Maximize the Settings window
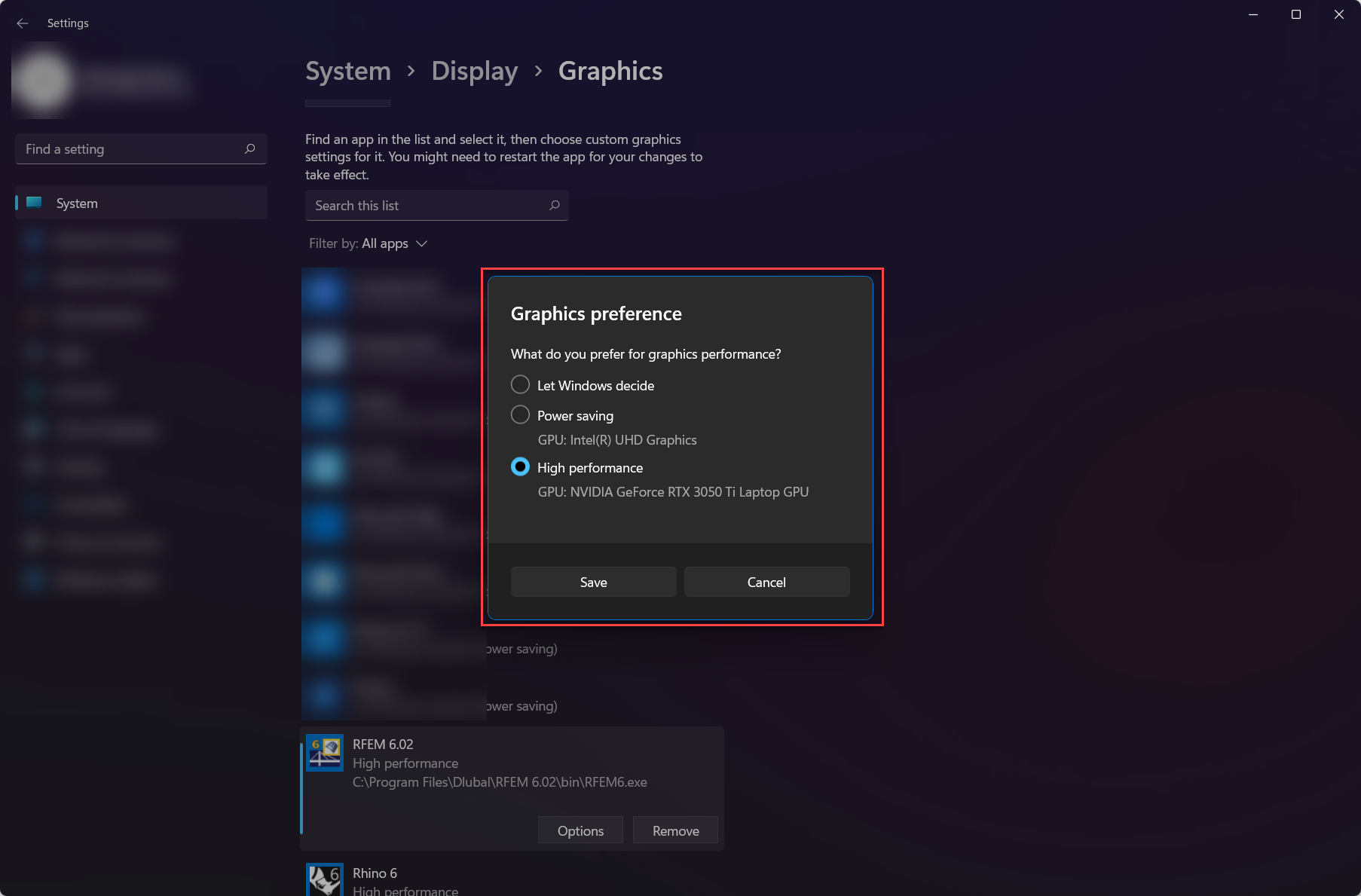 [1296, 14]
